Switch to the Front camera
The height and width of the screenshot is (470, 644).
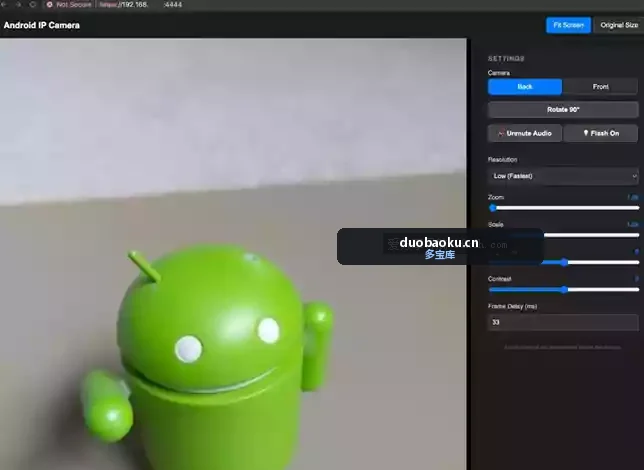click(600, 87)
